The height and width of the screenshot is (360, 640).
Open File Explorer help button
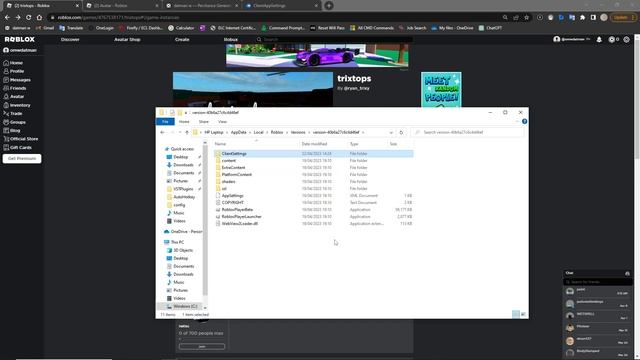(x=524, y=122)
